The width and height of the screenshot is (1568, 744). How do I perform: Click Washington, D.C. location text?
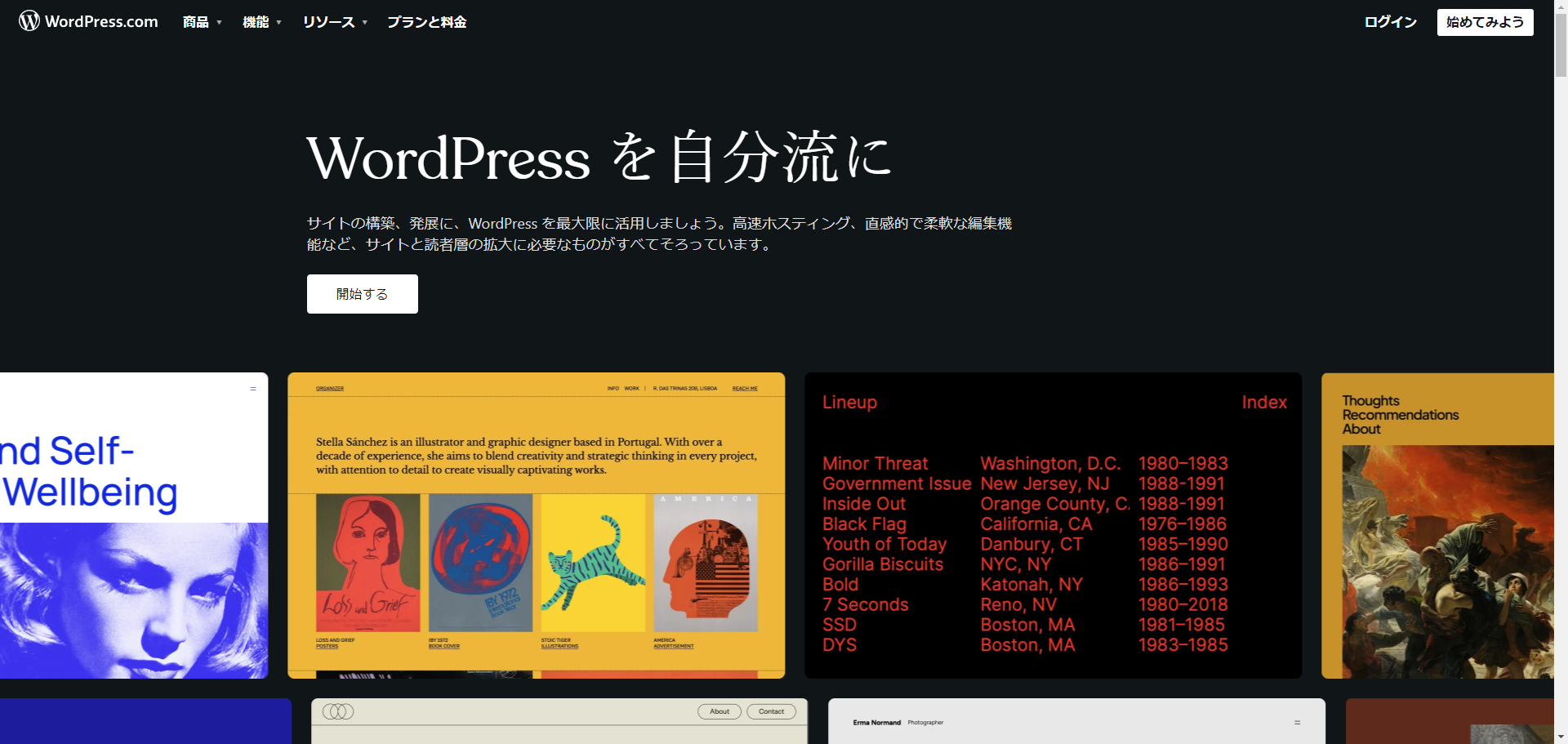(1050, 463)
